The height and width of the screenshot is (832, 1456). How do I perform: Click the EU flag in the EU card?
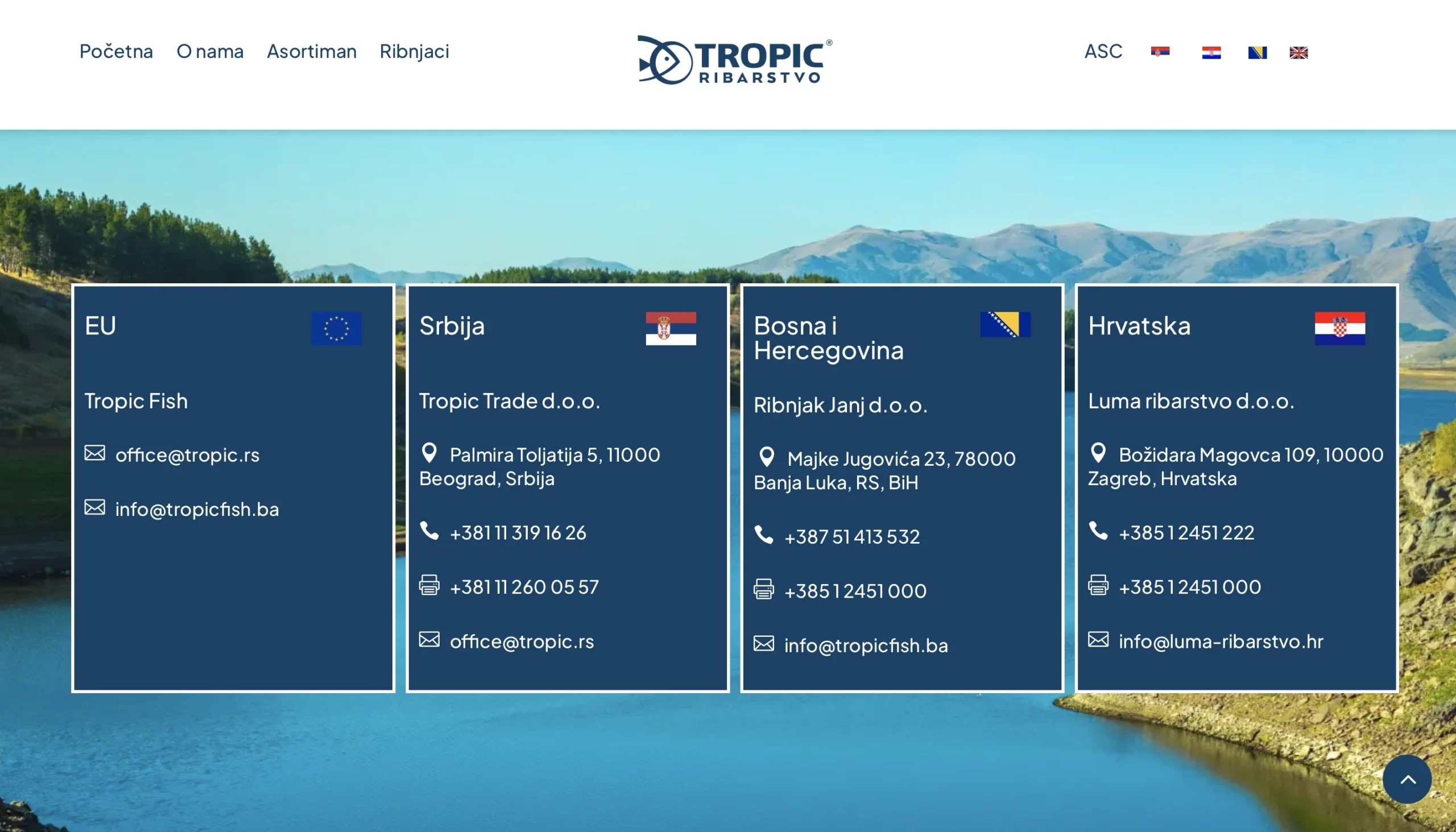[336, 329]
